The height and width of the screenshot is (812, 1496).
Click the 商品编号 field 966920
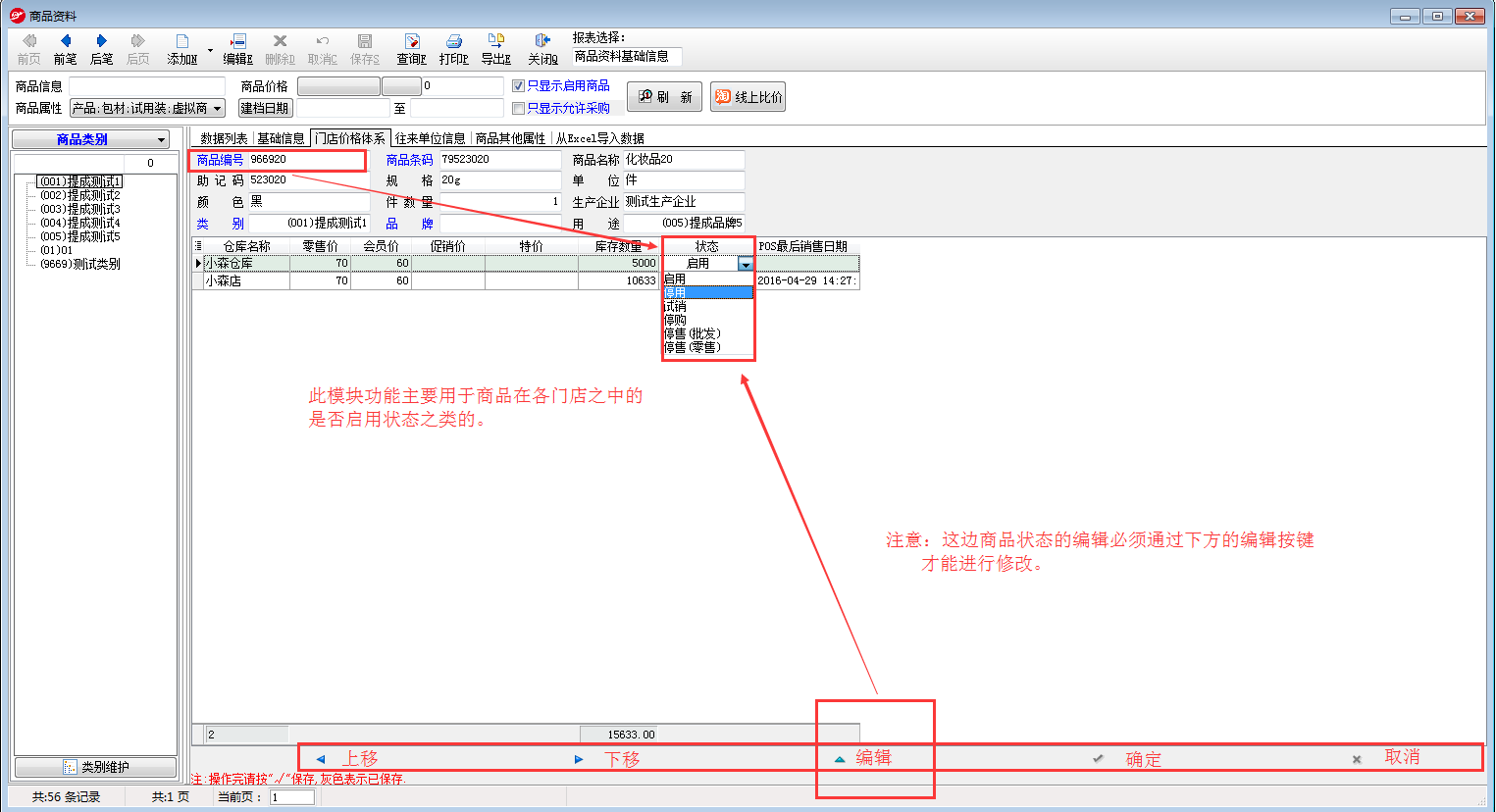[308, 159]
